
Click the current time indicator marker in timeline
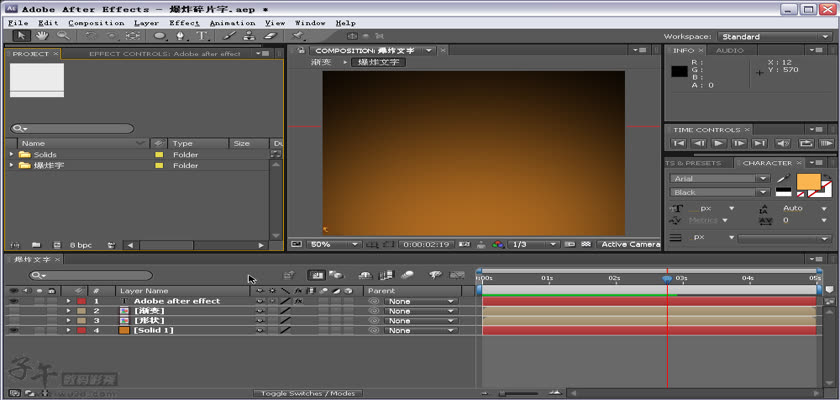tap(667, 278)
